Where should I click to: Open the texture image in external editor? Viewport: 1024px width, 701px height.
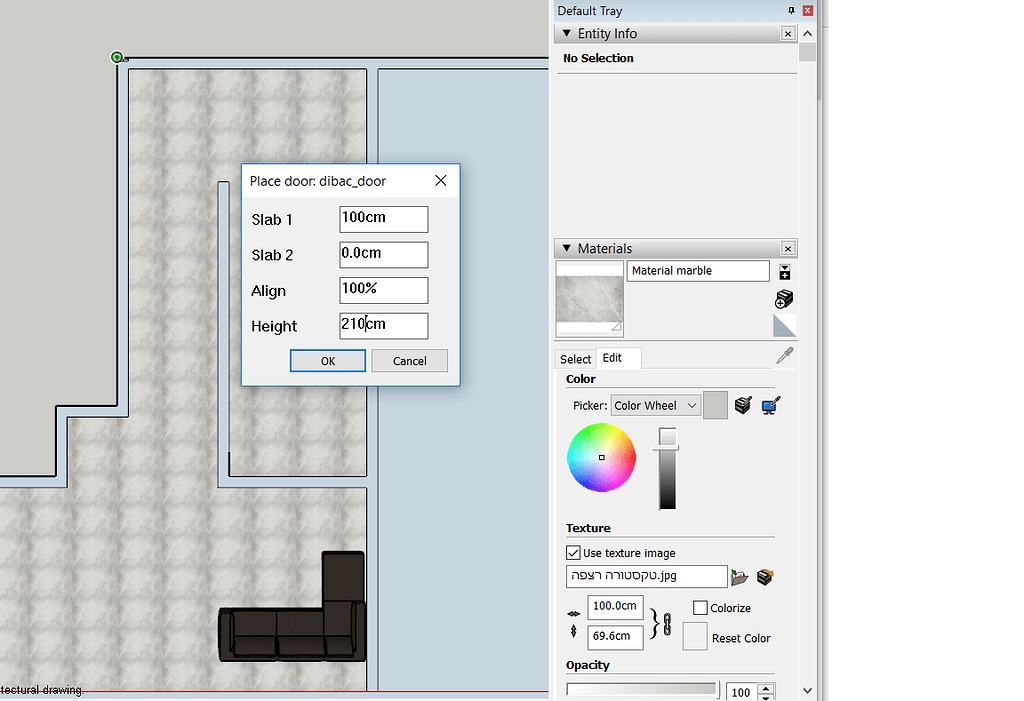(740, 577)
